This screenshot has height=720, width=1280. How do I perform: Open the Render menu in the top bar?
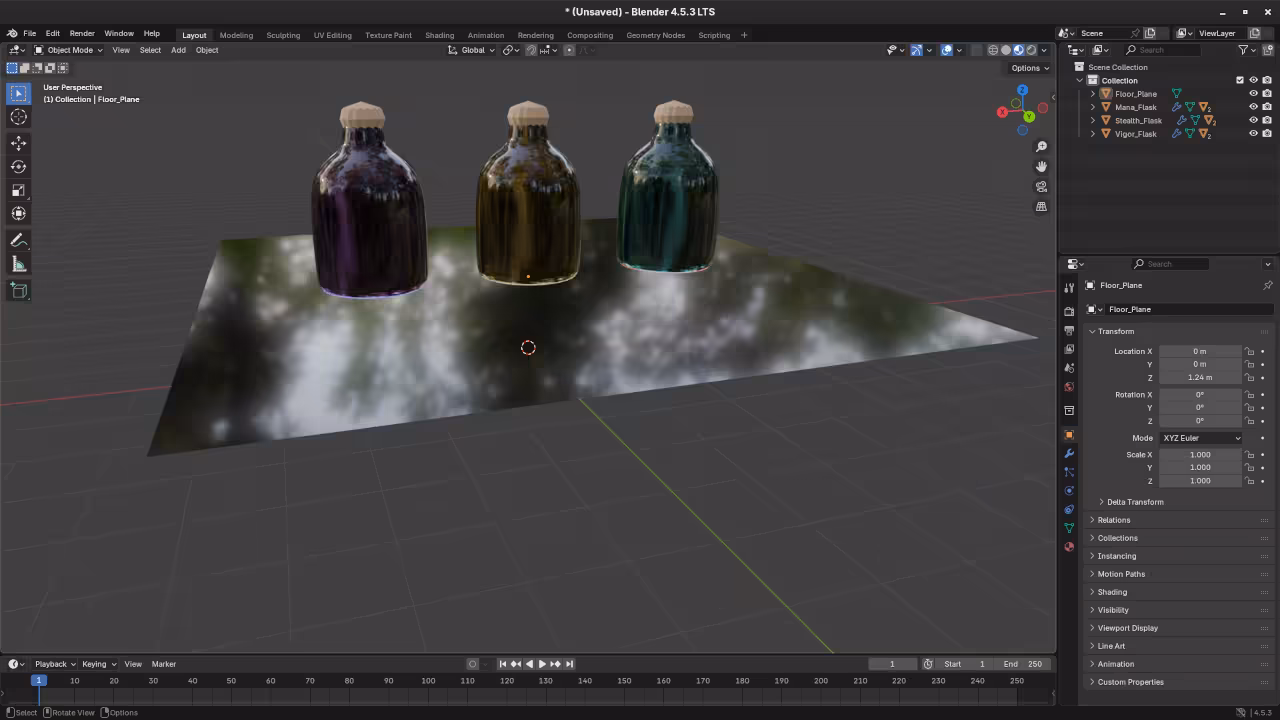tap(81, 33)
